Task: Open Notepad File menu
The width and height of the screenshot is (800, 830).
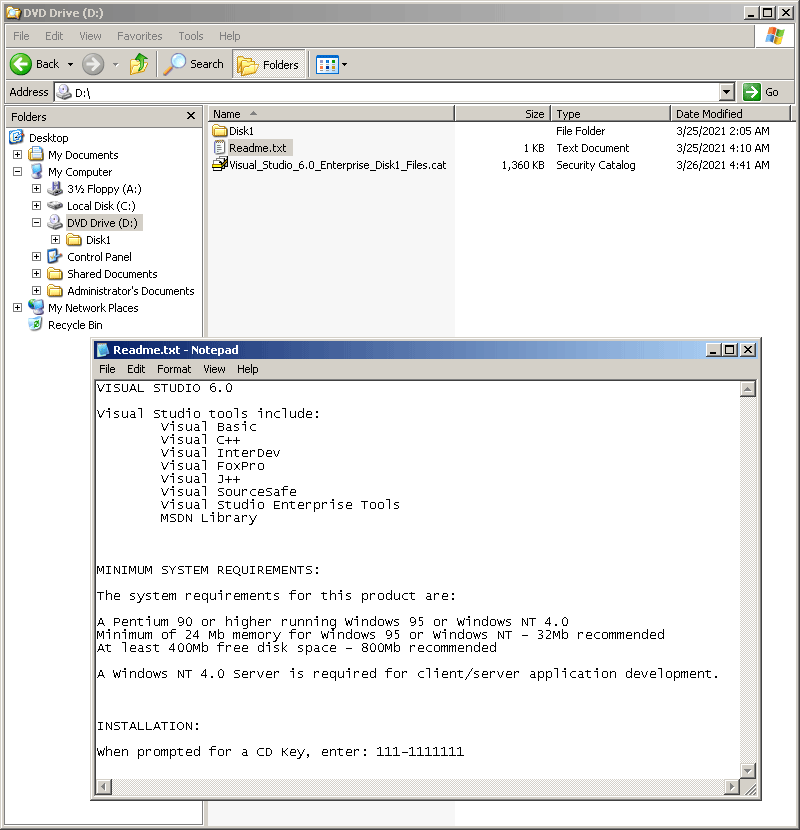Action: (x=107, y=369)
